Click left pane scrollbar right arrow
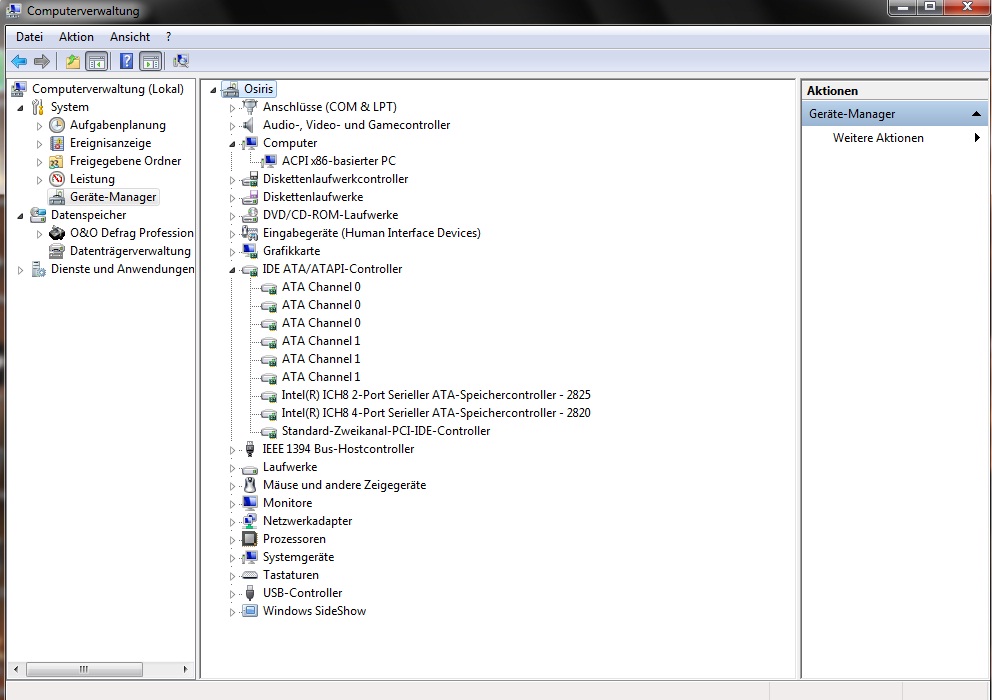 point(185,669)
